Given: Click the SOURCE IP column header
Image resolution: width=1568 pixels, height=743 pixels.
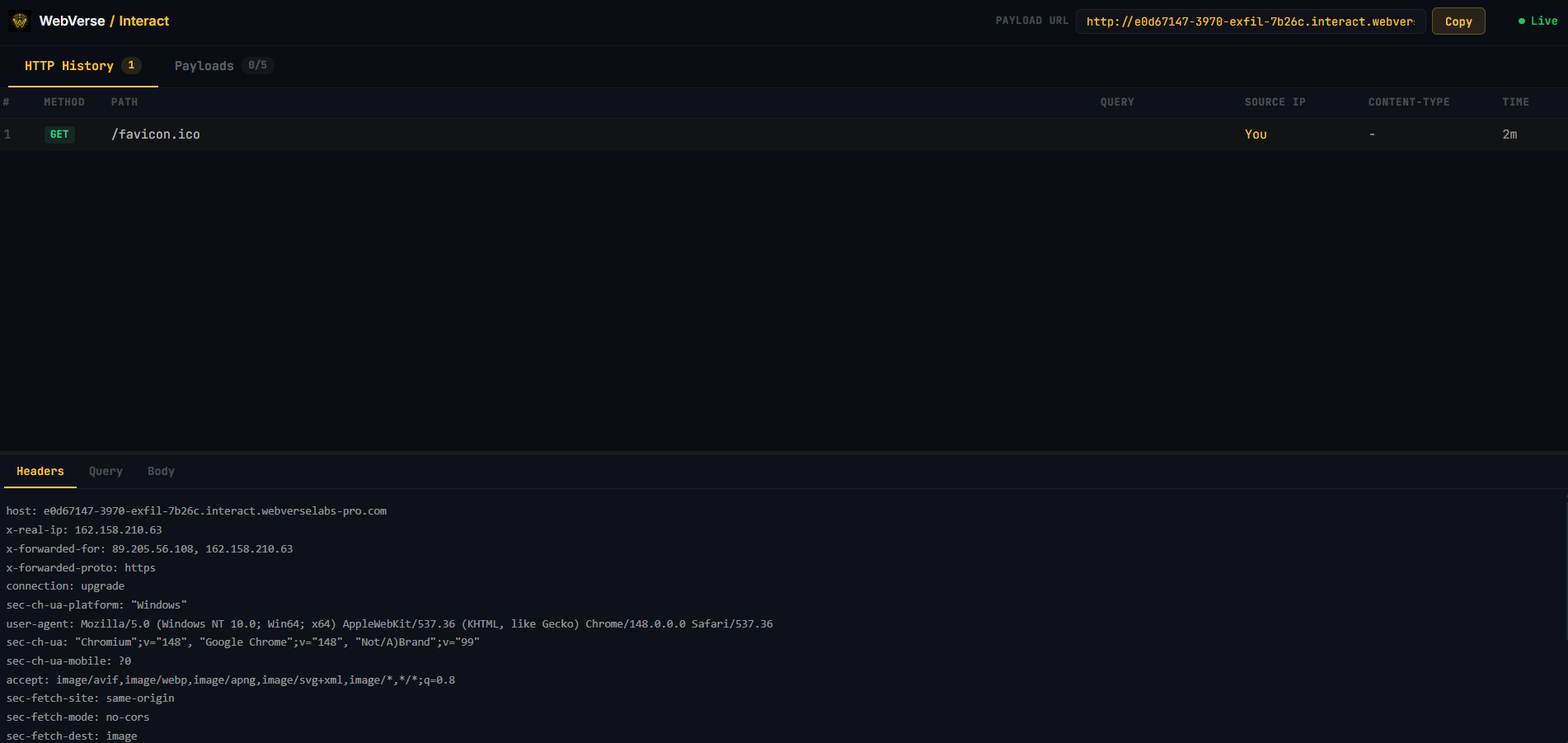Looking at the screenshot, I should click(x=1275, y=102).
